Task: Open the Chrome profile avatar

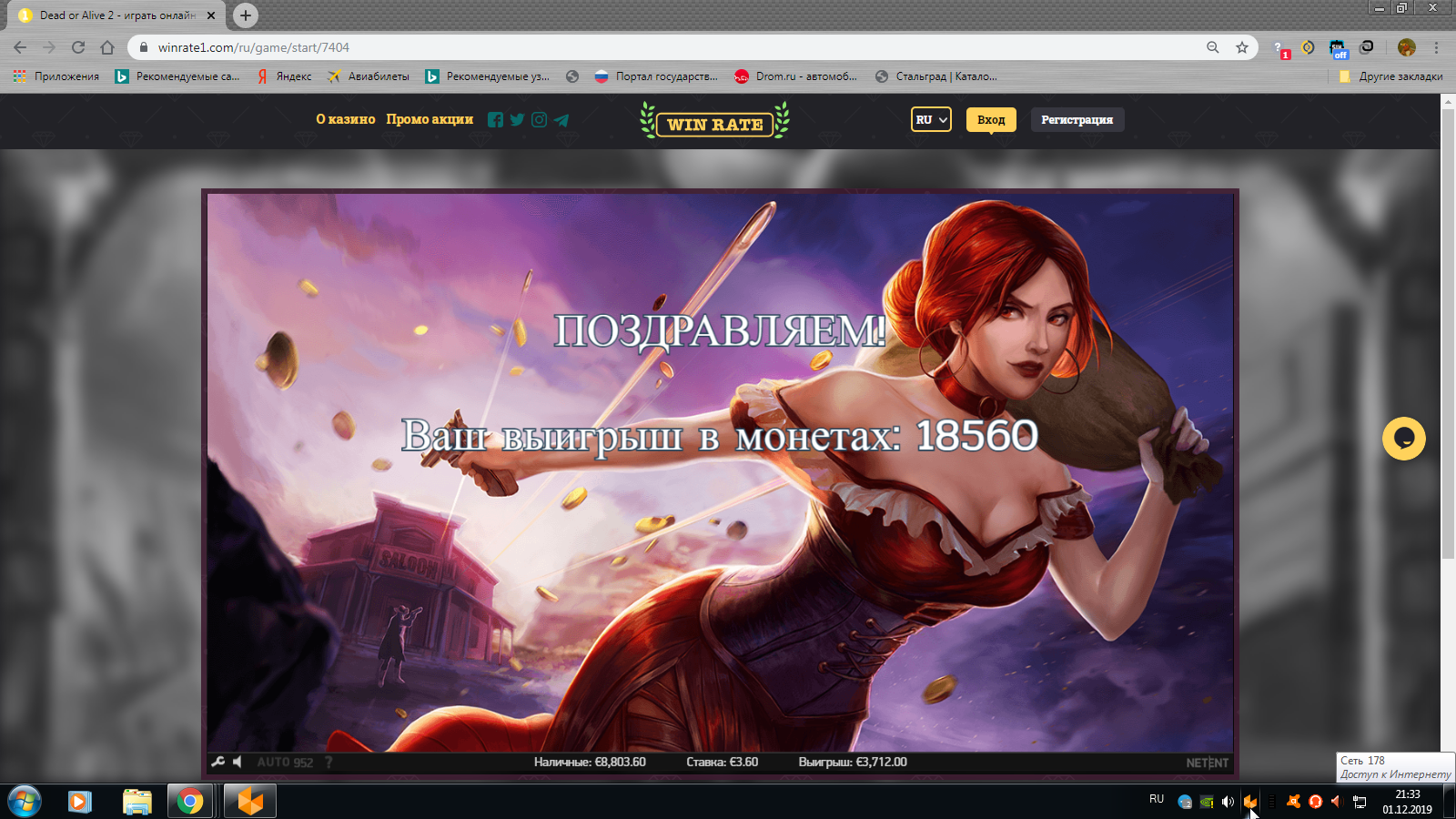Action: [1407, 47]
